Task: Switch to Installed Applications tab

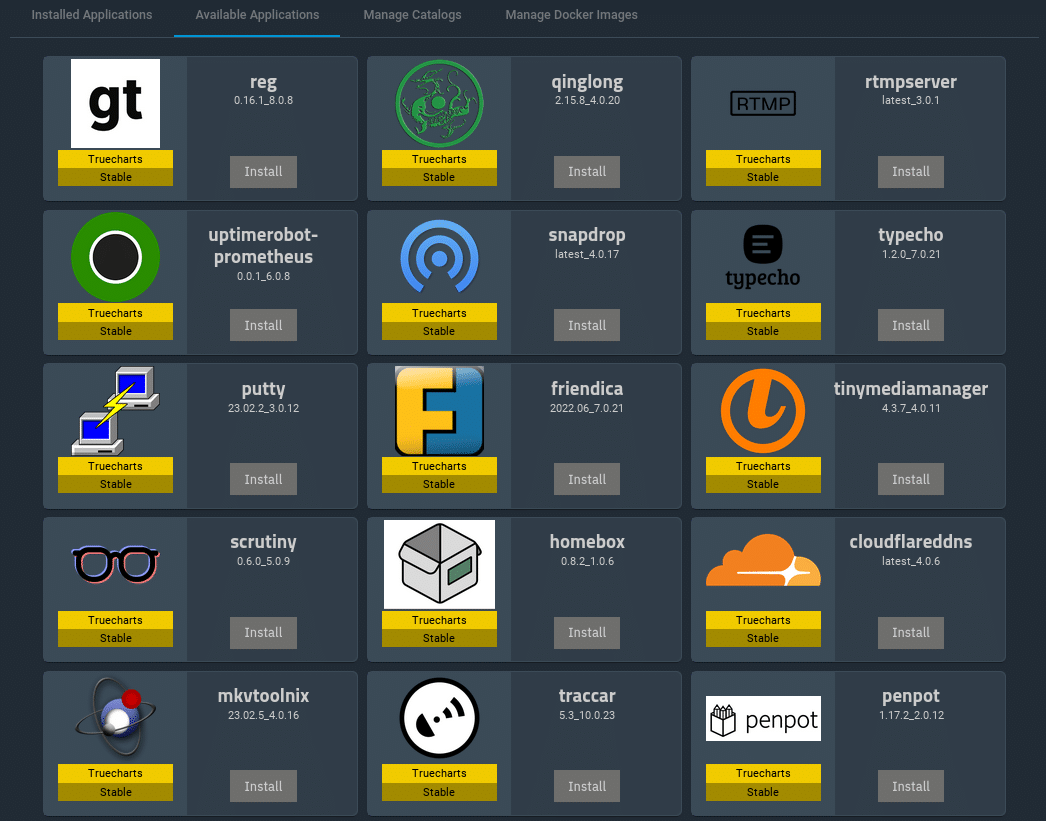Action: [92, 15]
